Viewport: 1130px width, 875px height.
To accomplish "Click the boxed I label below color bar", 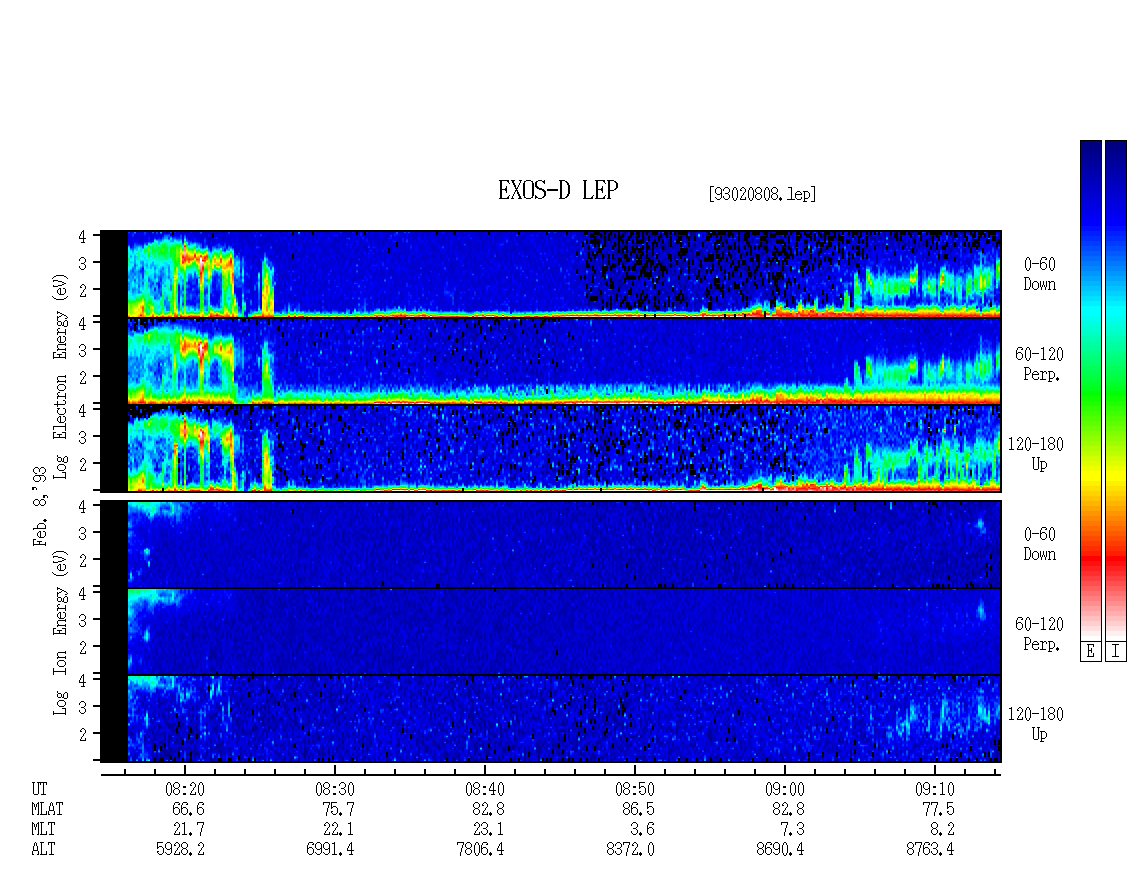I will pos(1116,652).
